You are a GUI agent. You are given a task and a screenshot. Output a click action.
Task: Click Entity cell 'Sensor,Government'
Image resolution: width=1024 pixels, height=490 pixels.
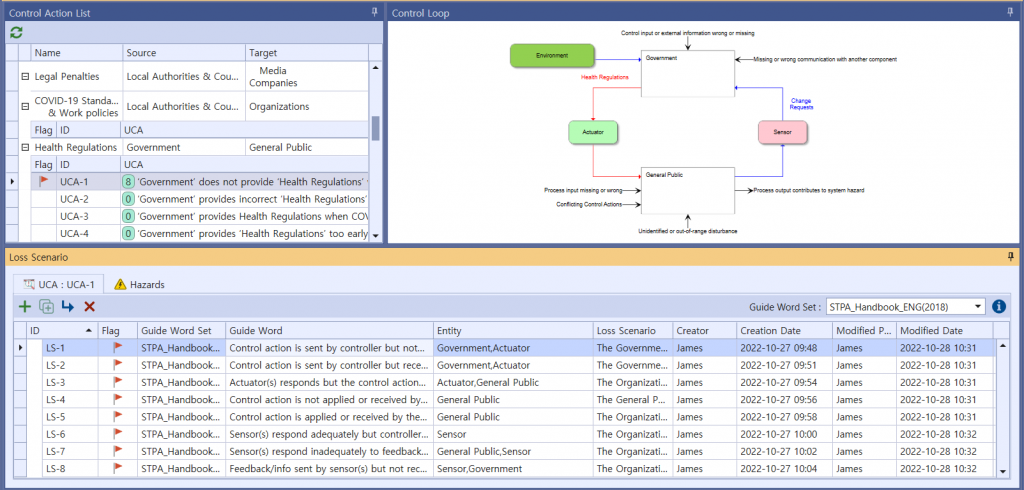tap(513, 468)
